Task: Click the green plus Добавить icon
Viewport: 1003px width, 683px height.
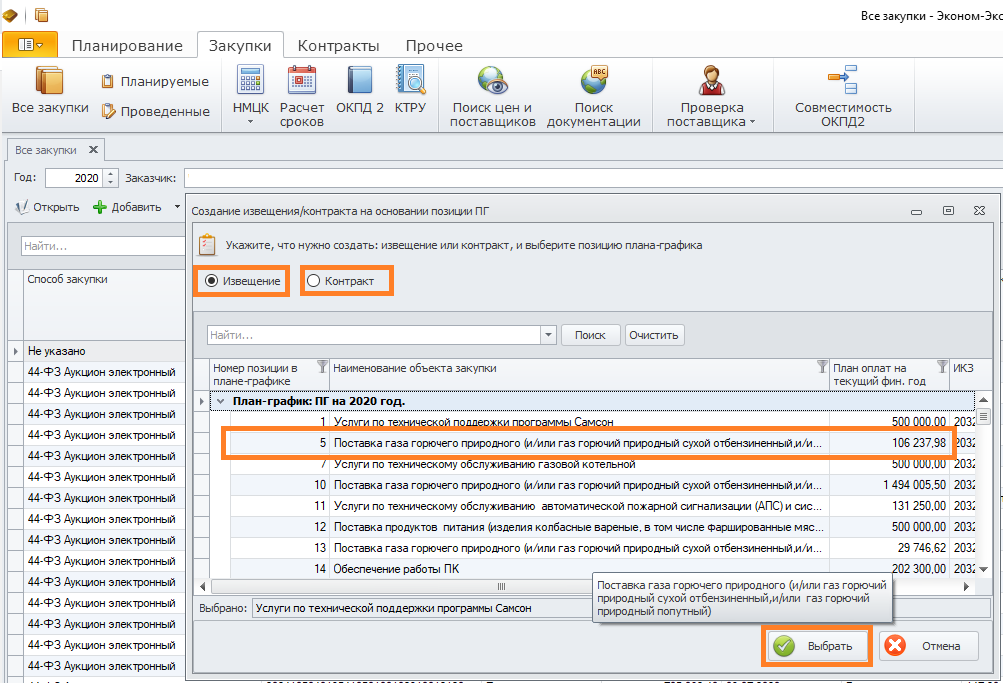Action: tap(100, 207)
